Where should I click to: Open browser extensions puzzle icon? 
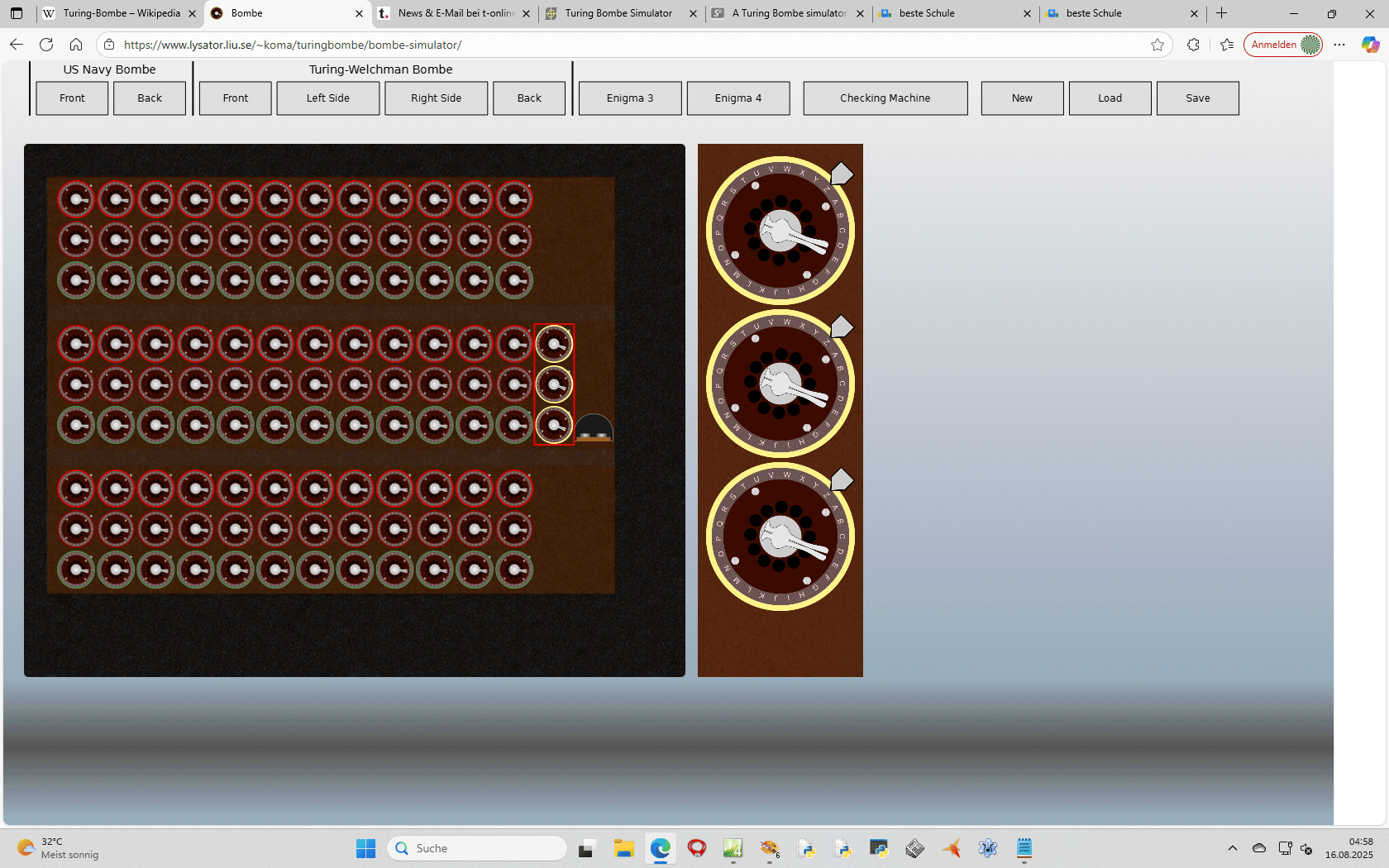point(1193,45)
